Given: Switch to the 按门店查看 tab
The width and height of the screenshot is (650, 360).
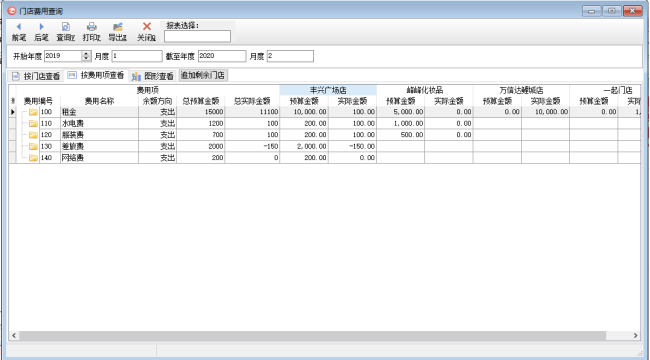Looking at the screenshot, I should pyautogui.click(x=36, y=76).
